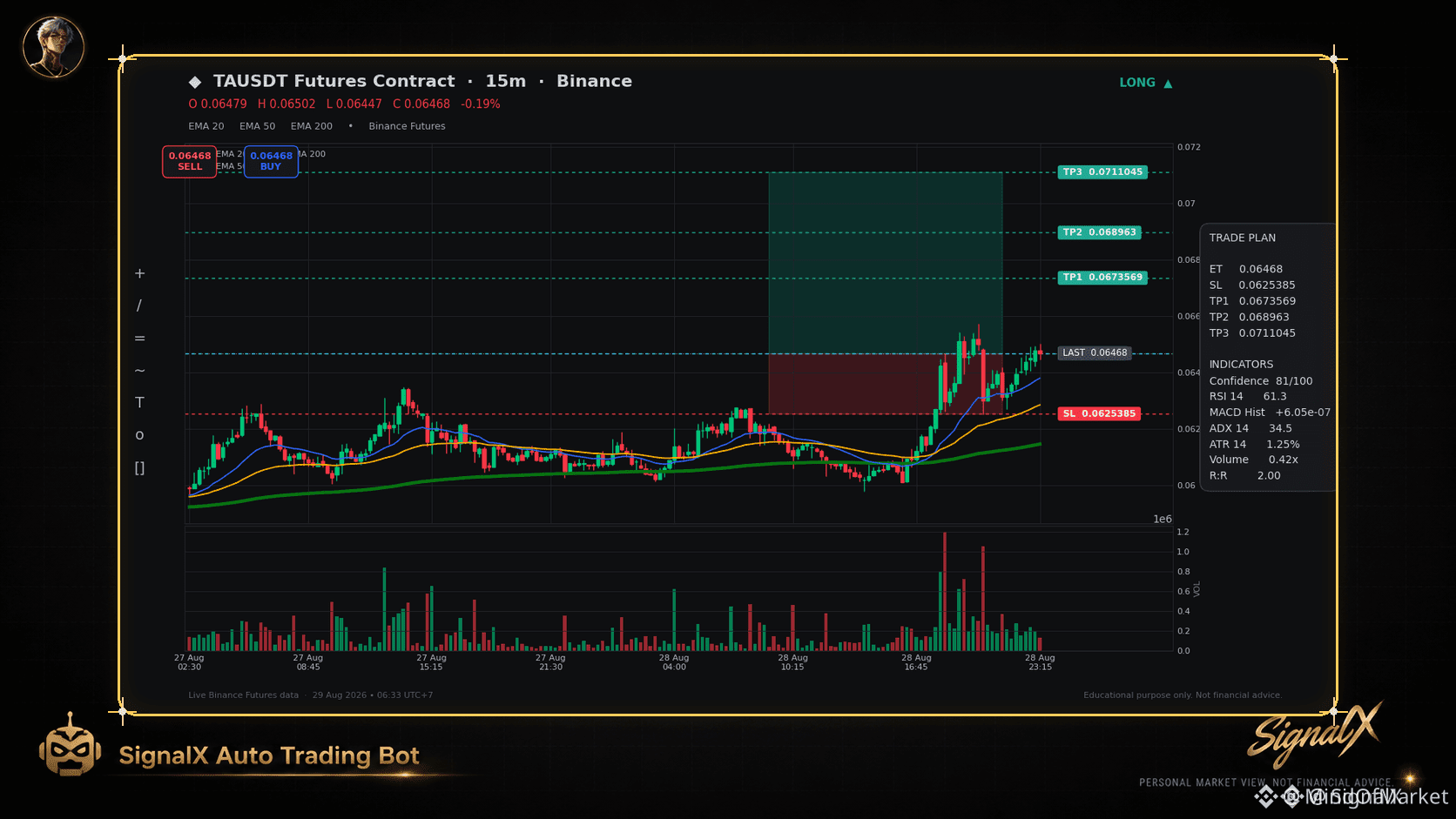
Task: Click the green take-profit zone on the chart
Action: [x=885, y=263]
